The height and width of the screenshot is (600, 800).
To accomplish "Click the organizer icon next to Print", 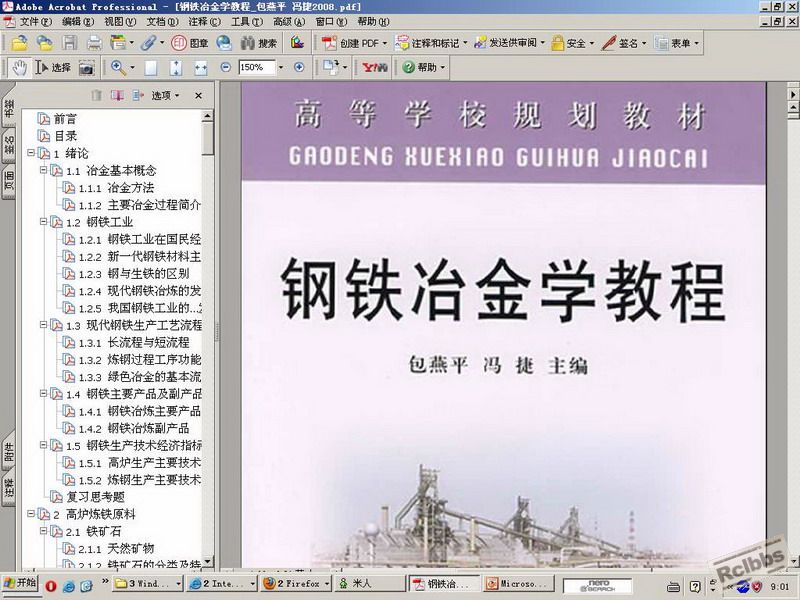I will tap(118, 43).
